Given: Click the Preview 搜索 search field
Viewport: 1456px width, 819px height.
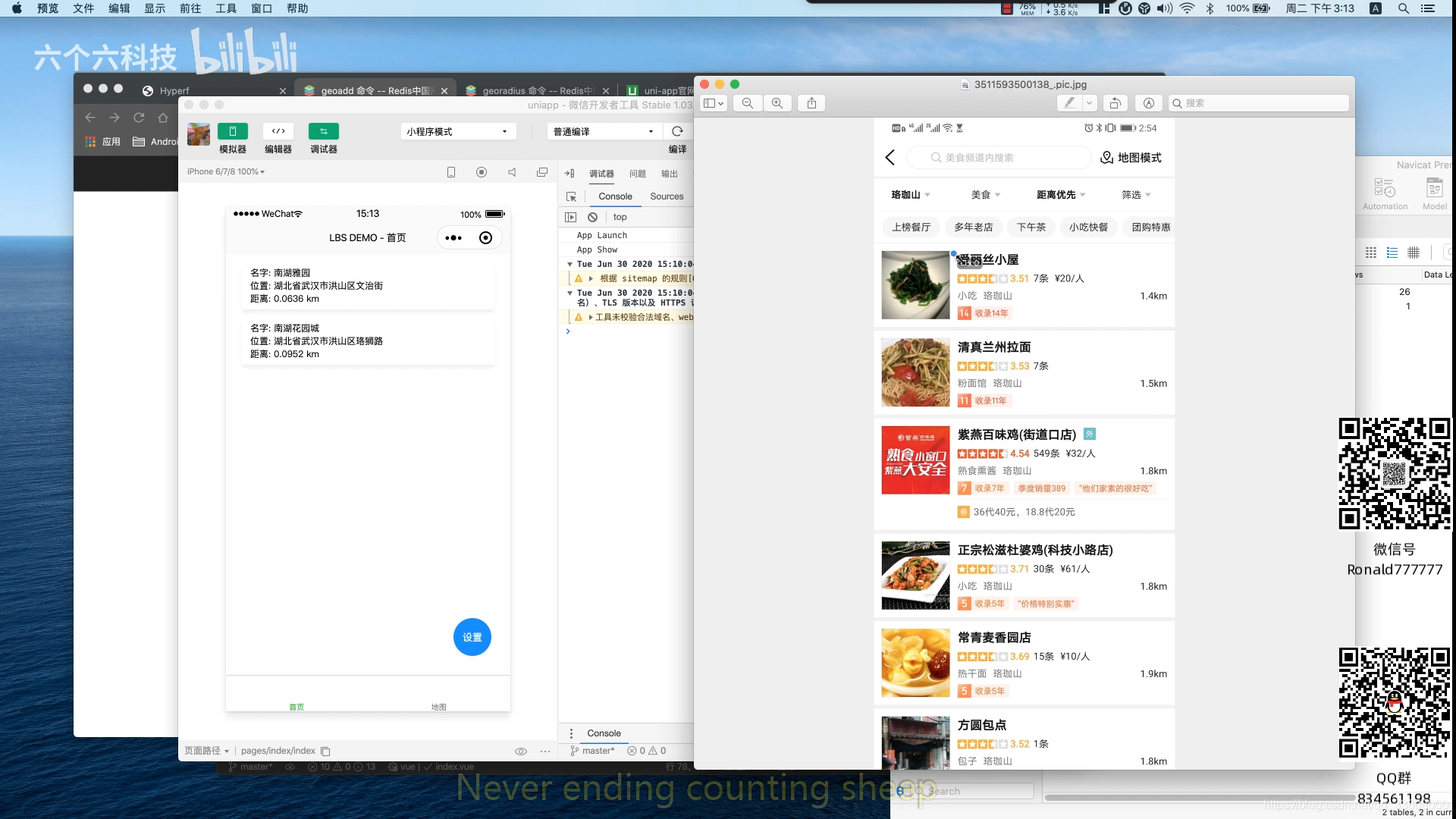Looking at the screenshot, I should [x=1259, y=103].
